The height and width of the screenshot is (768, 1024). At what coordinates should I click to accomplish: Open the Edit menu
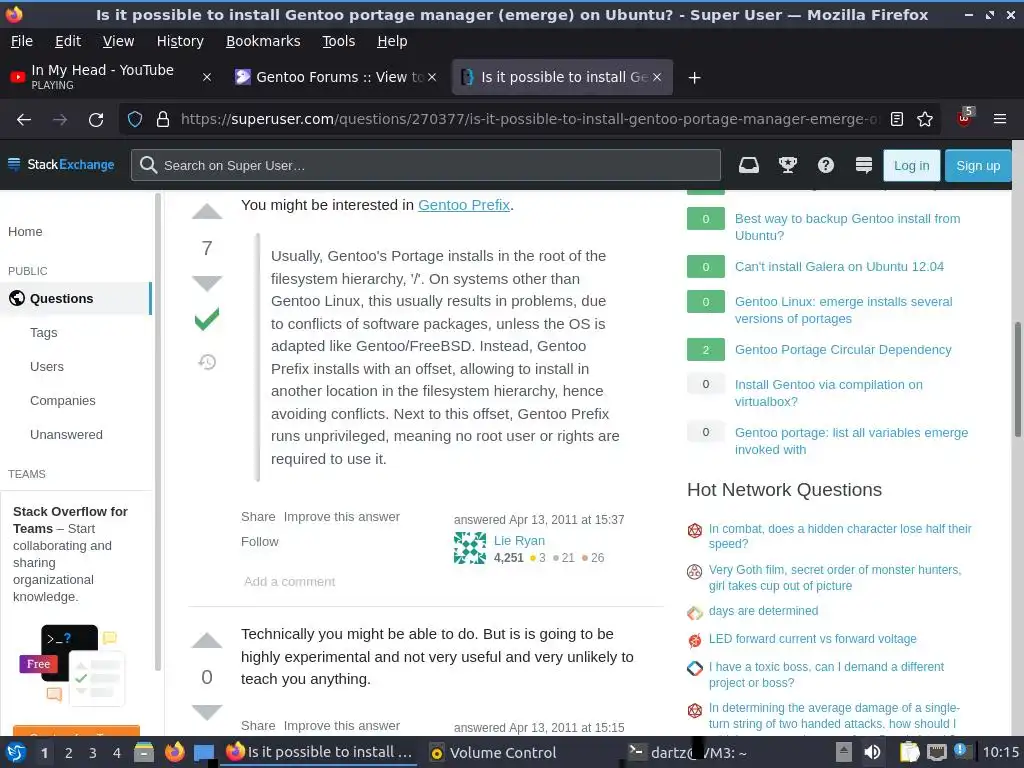click(x=68, y=41)
